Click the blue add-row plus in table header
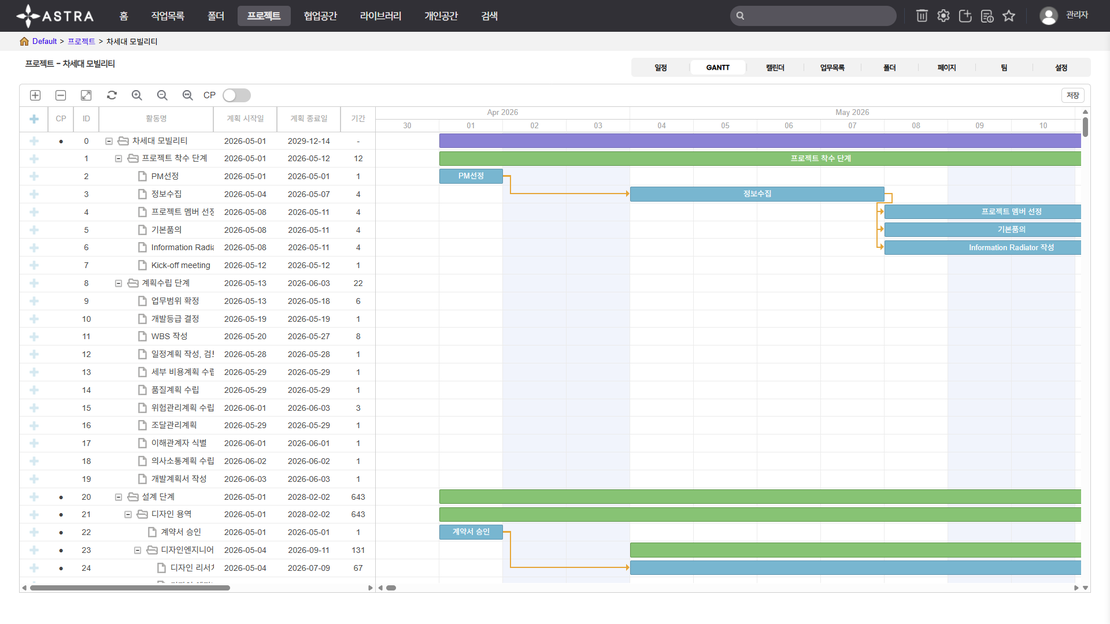Screen dimensions: 1110x624 pos(34,119)
